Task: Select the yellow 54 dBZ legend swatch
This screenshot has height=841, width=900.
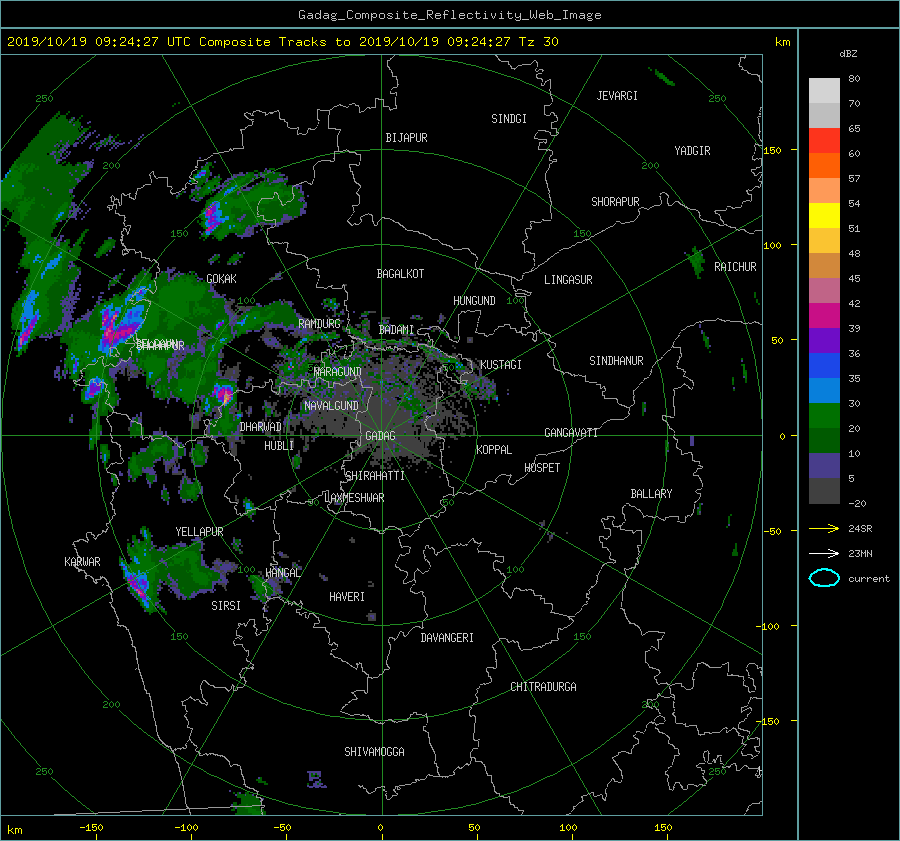Action: [x=824, y=215]
